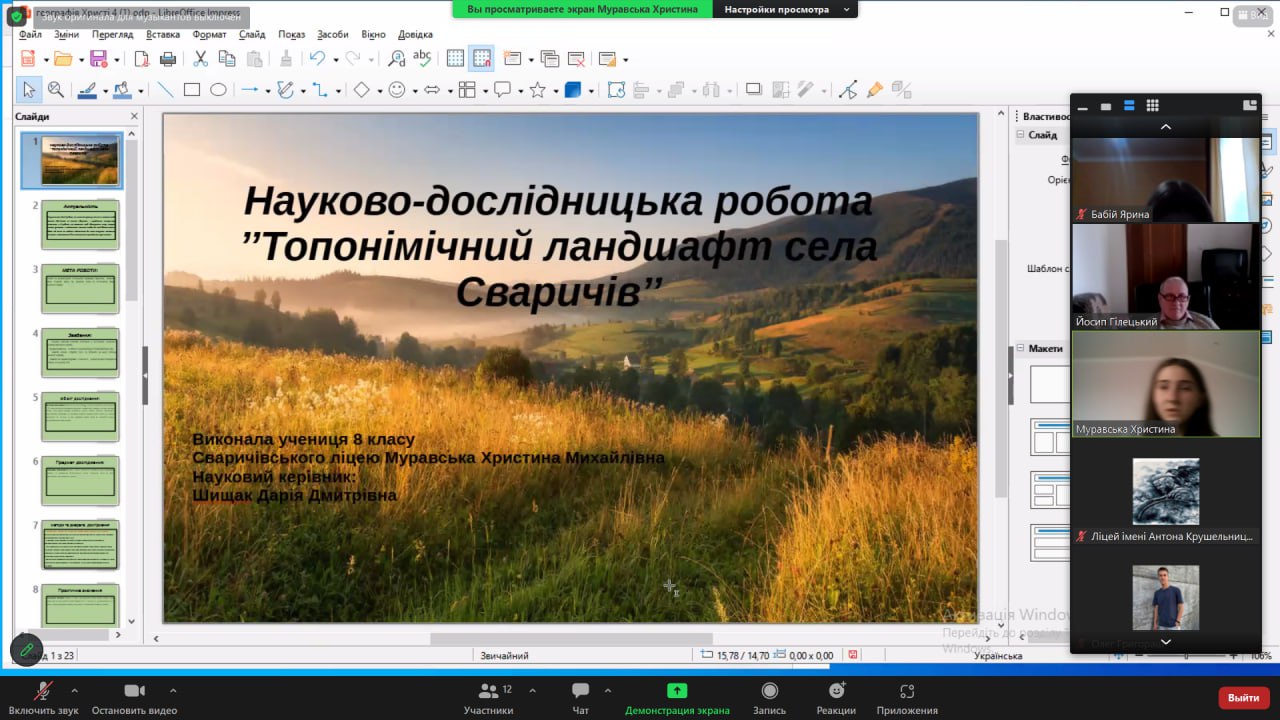
Task: Click the Spelling check abc icon
Action: [x=422, y=59]
